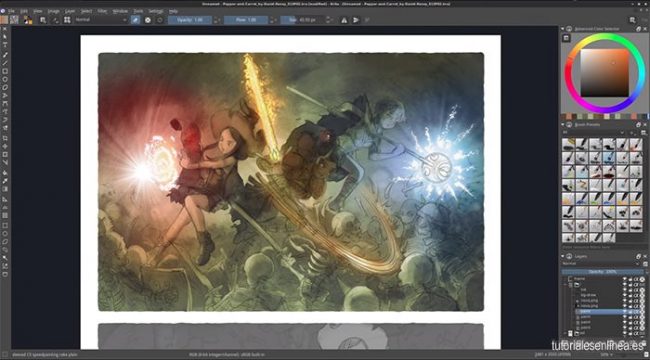The width and height of the screenshot is (650, 360).
Task: Open the foreground/background color selector in the toolbar
Action: (28, 20)
